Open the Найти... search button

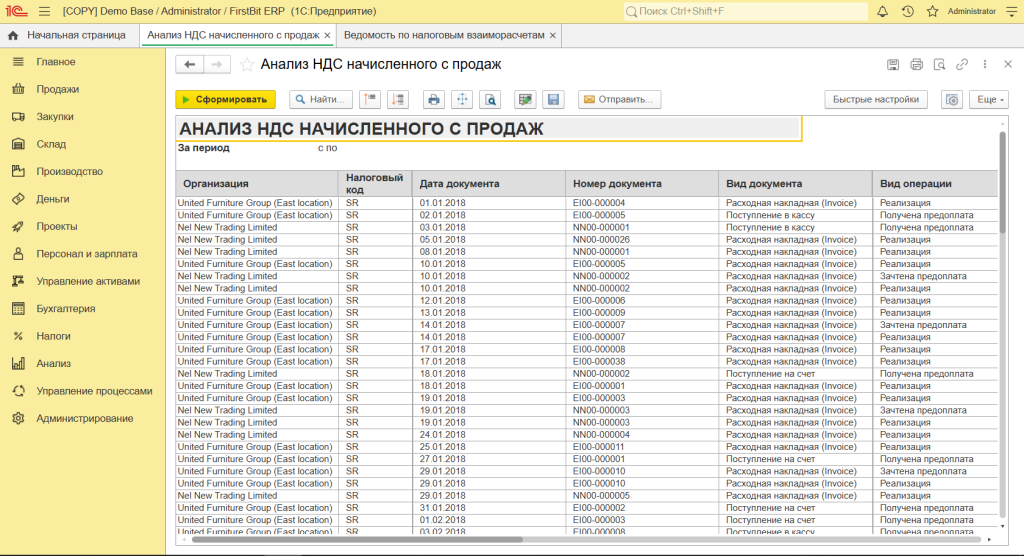(321, 99)
